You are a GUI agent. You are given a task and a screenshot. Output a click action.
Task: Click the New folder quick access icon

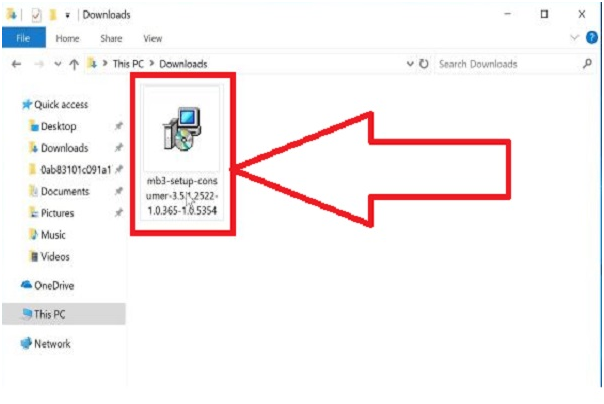(x=53, y=15)
